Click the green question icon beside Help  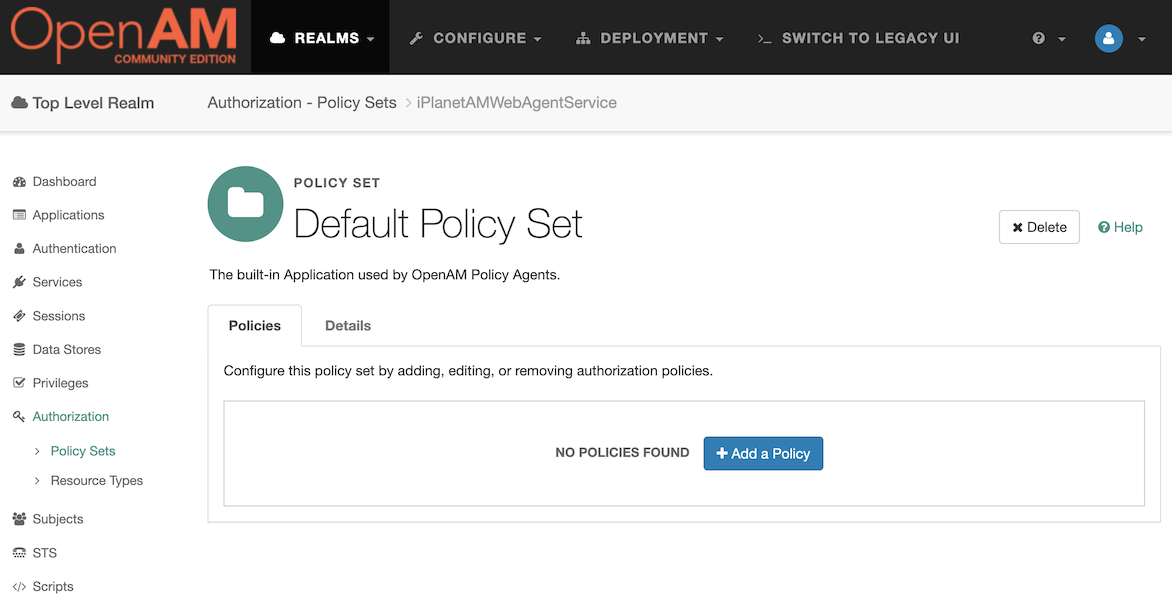tap(1103, 227)
